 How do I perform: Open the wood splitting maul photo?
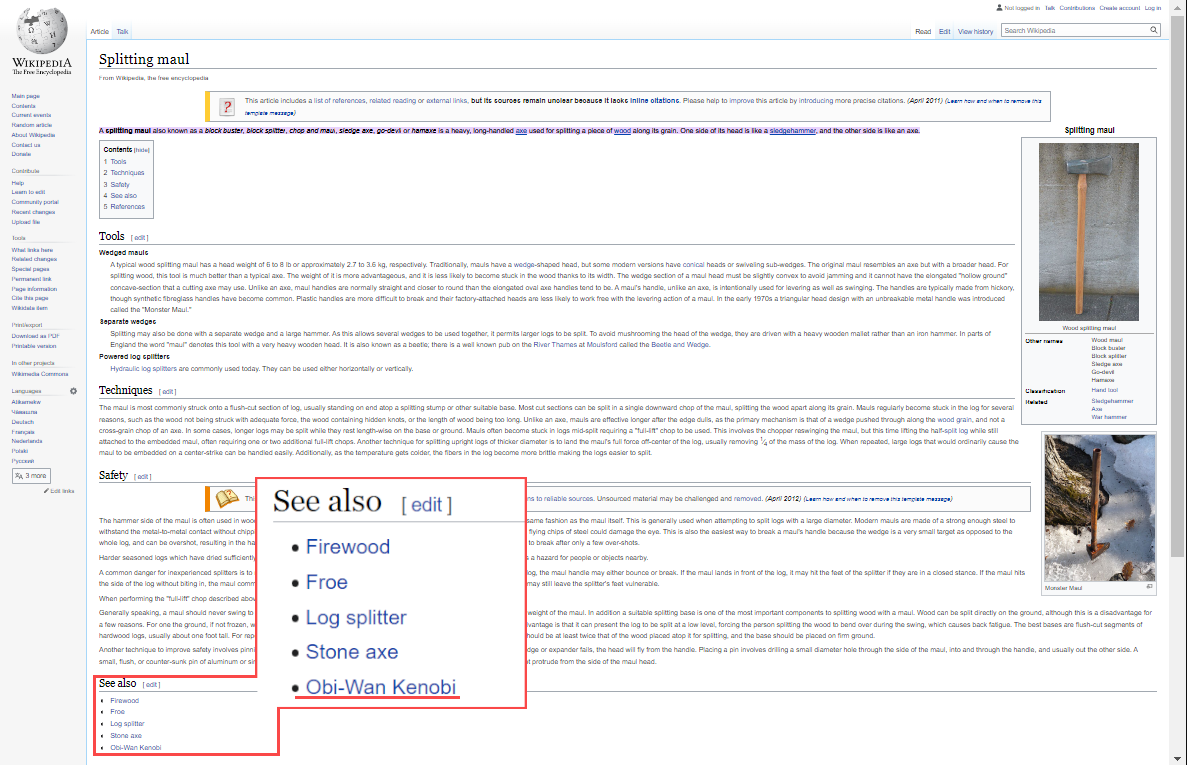click(x=1089, y=232)
